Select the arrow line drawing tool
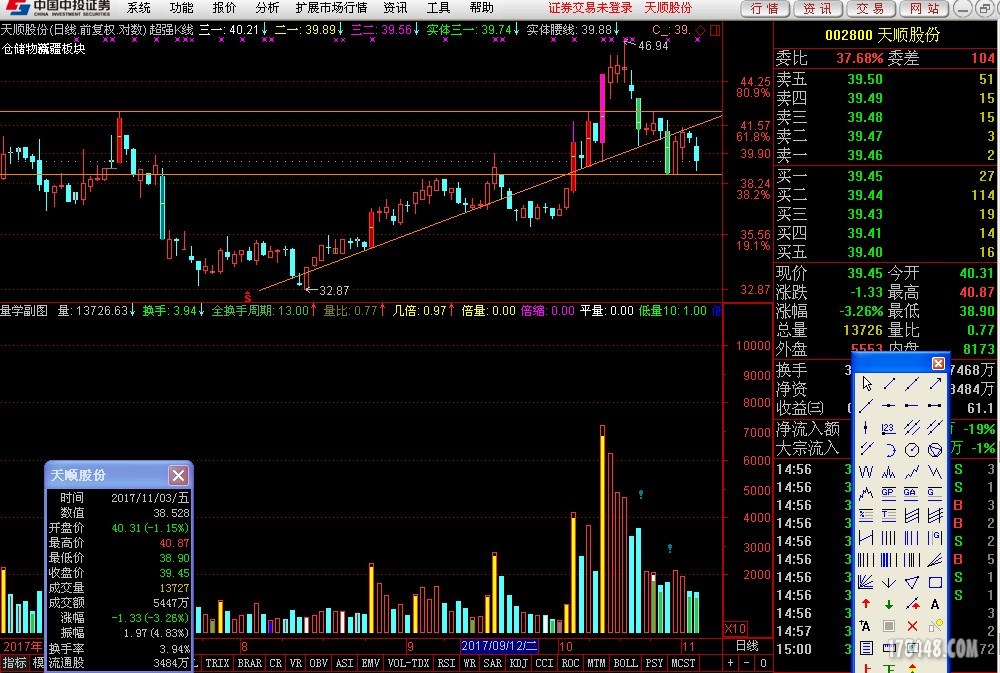 coord(935,383)
